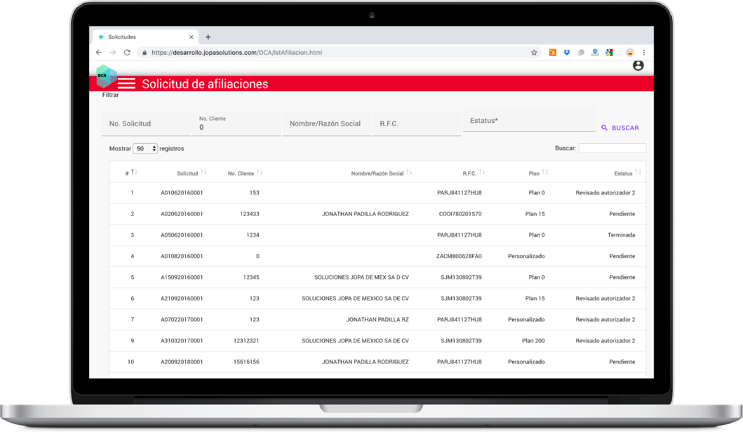Open a new browser tab

pos(208,37)
